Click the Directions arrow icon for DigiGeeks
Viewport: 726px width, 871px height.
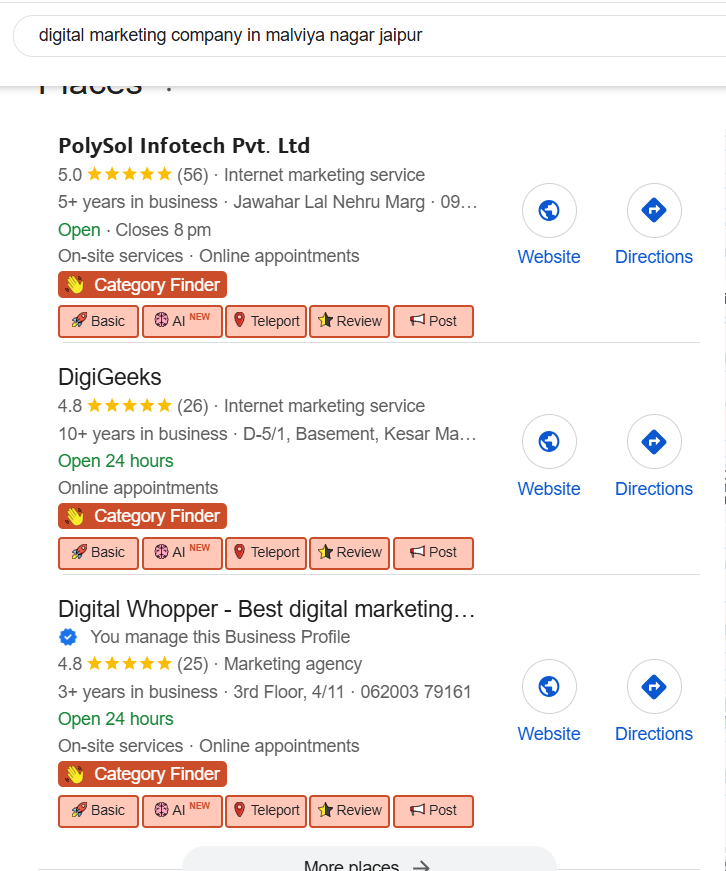(654, 442)
